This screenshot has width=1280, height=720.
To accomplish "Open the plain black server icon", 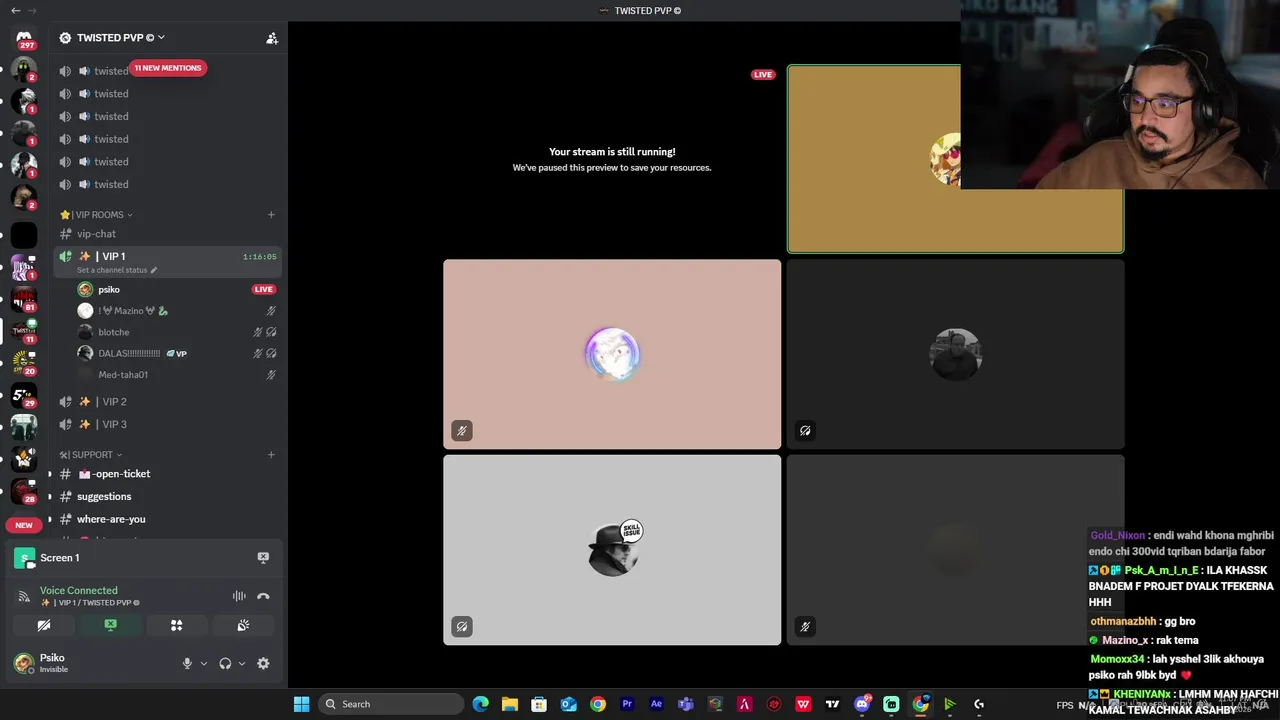I will click(24, 235).
